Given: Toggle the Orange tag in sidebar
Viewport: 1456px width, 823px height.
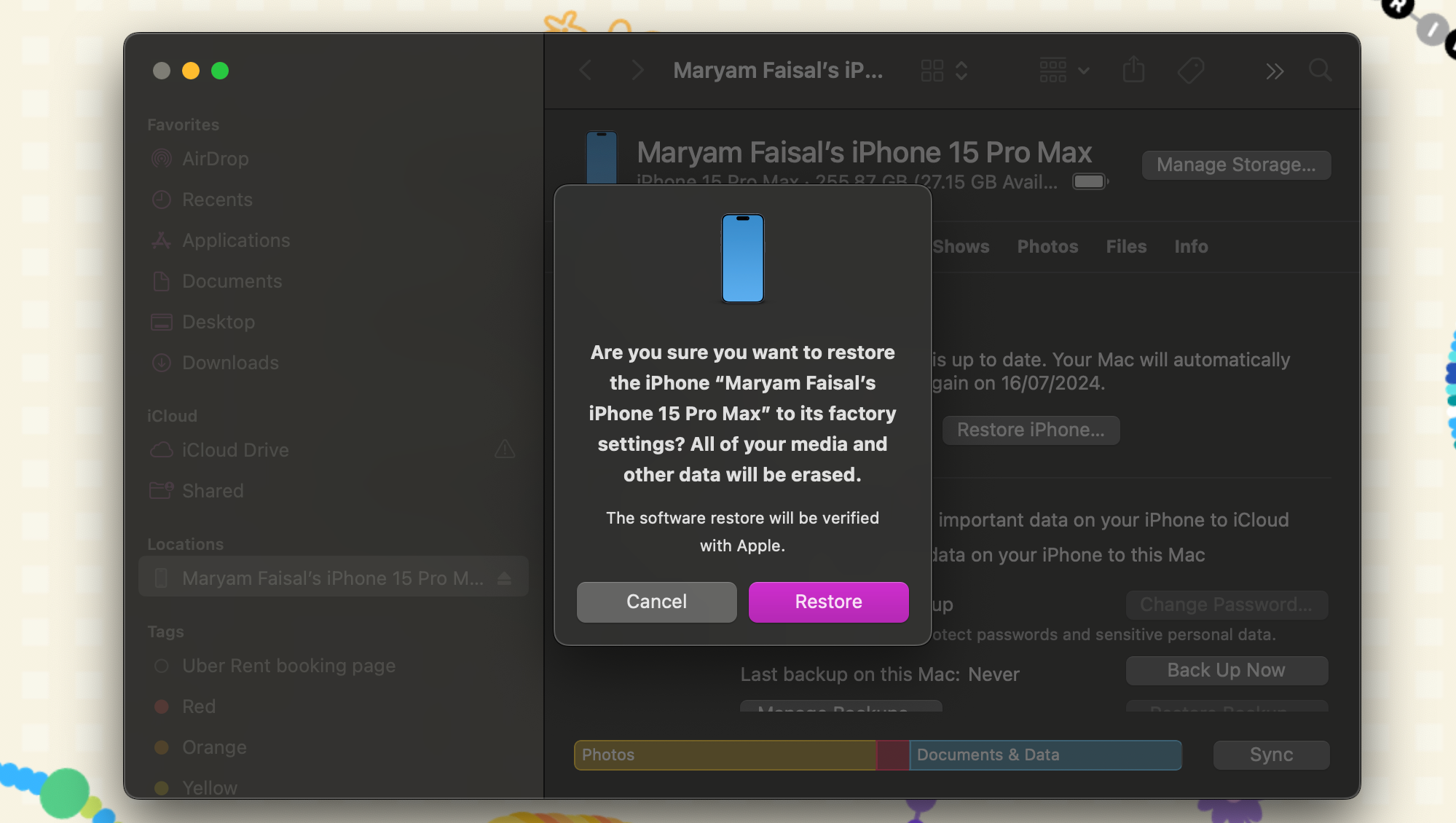Looking at the screenshot, I should coord(213,747).
